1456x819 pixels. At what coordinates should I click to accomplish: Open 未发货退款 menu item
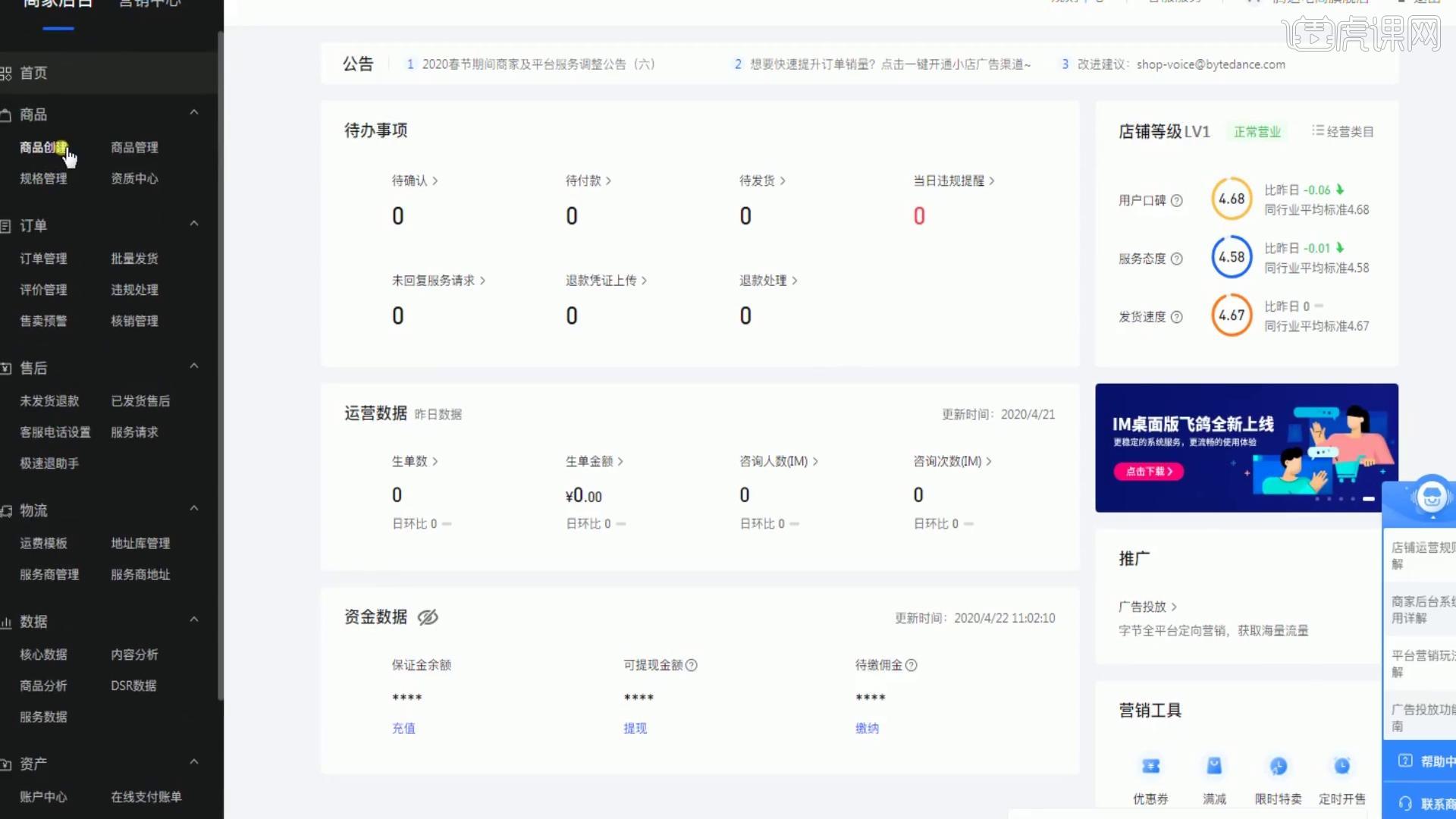(x=49, y=401)
